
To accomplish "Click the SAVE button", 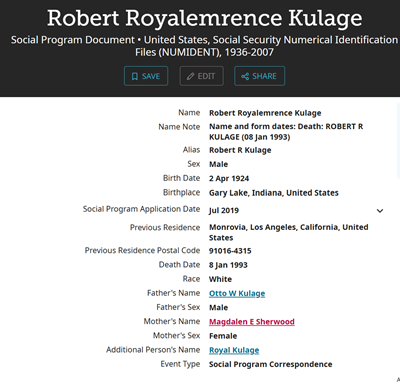I will pyautogui.click(x=146, y=76).
